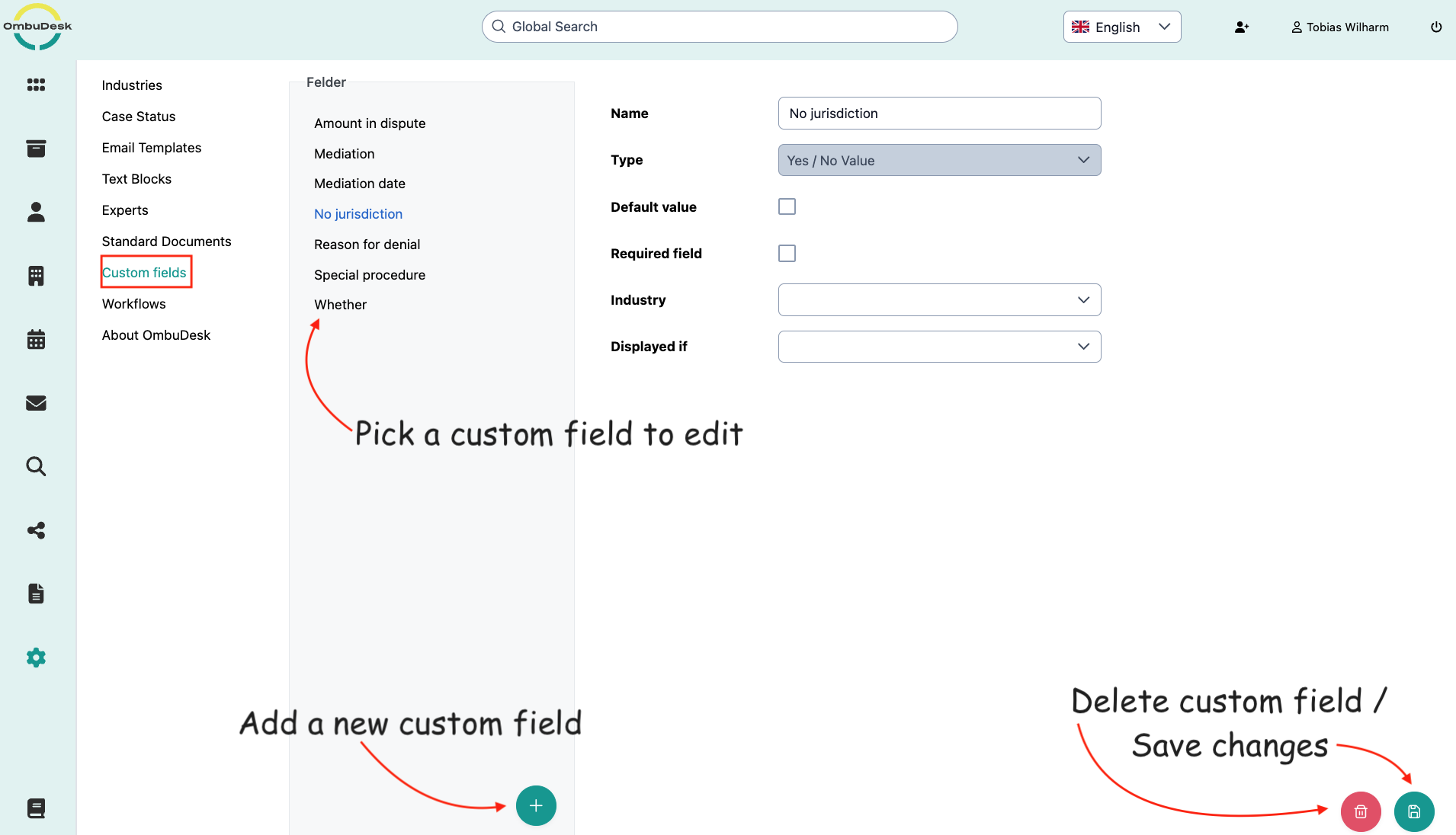Viewport: 1456px width, 835px height.
Task: Open the building organizations icon in sidebar
Action: pyautogui.click(x=36, y=276)
